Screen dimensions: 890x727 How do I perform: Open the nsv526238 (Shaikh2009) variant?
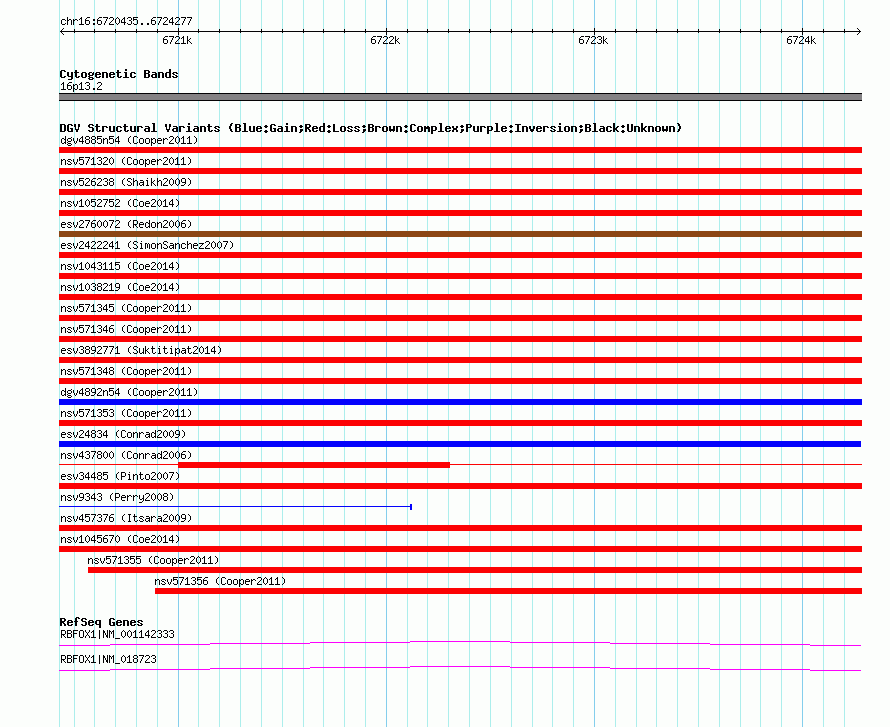(x=126, y=182)
